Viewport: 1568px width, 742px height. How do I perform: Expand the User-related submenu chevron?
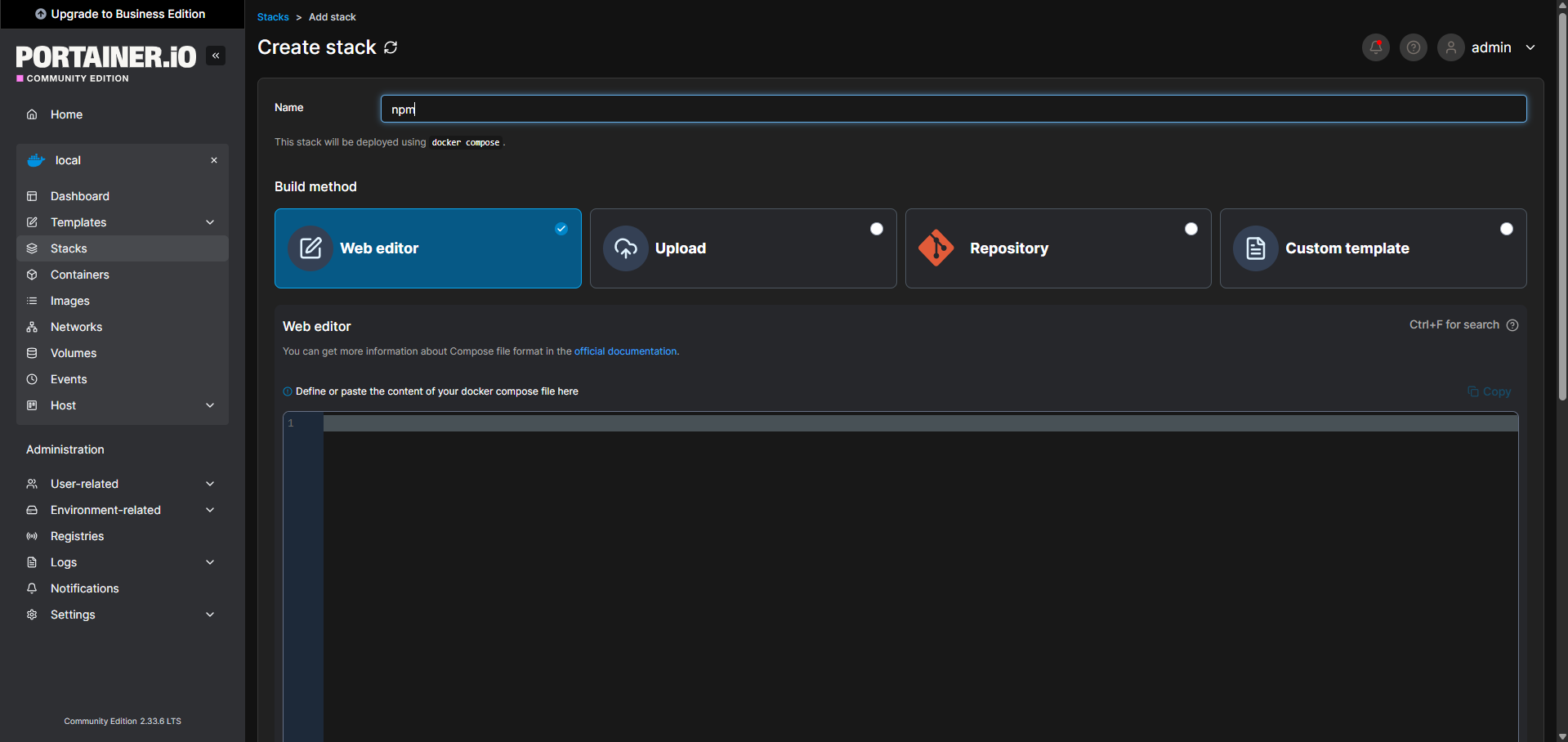click(x=210, y=484)
